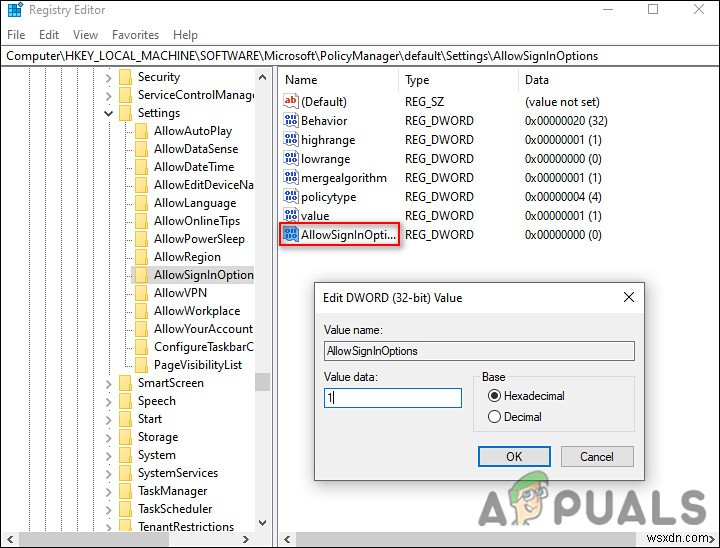The width and height of the screenshot is (720, 548).
Task: Click the AllowOnlineTips folder icon
Action: 141,220
